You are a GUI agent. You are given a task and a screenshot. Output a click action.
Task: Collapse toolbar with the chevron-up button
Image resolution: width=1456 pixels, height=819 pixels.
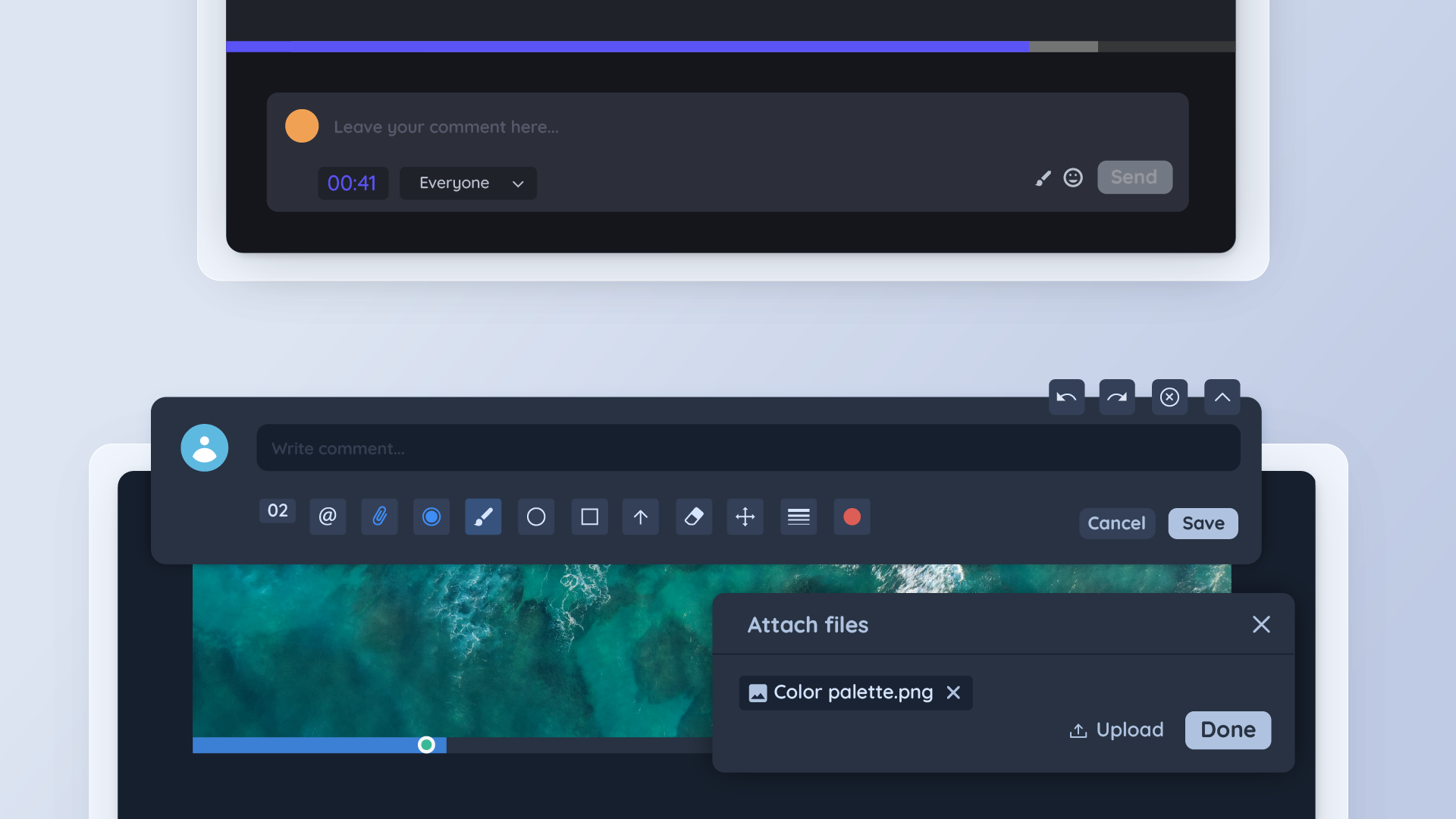pyautogui.click(x=1222, y=397)
